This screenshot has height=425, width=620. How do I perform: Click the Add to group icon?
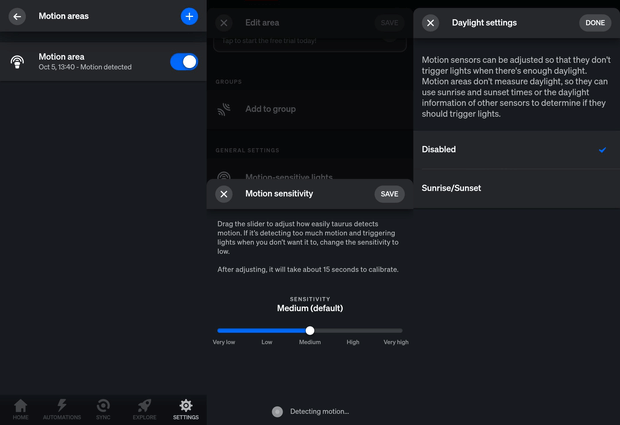tap(224, 109)
